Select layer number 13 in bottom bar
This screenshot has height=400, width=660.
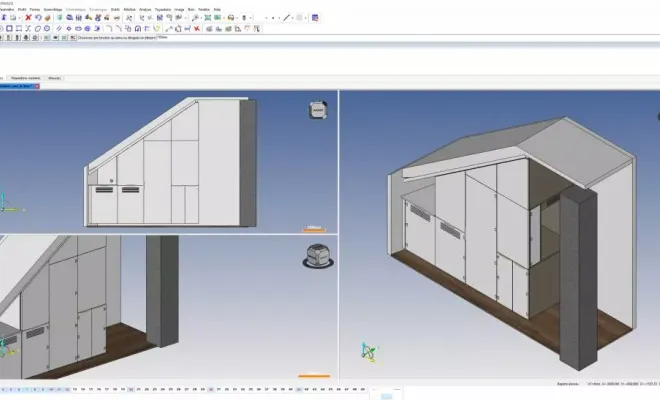coord(75,390)
